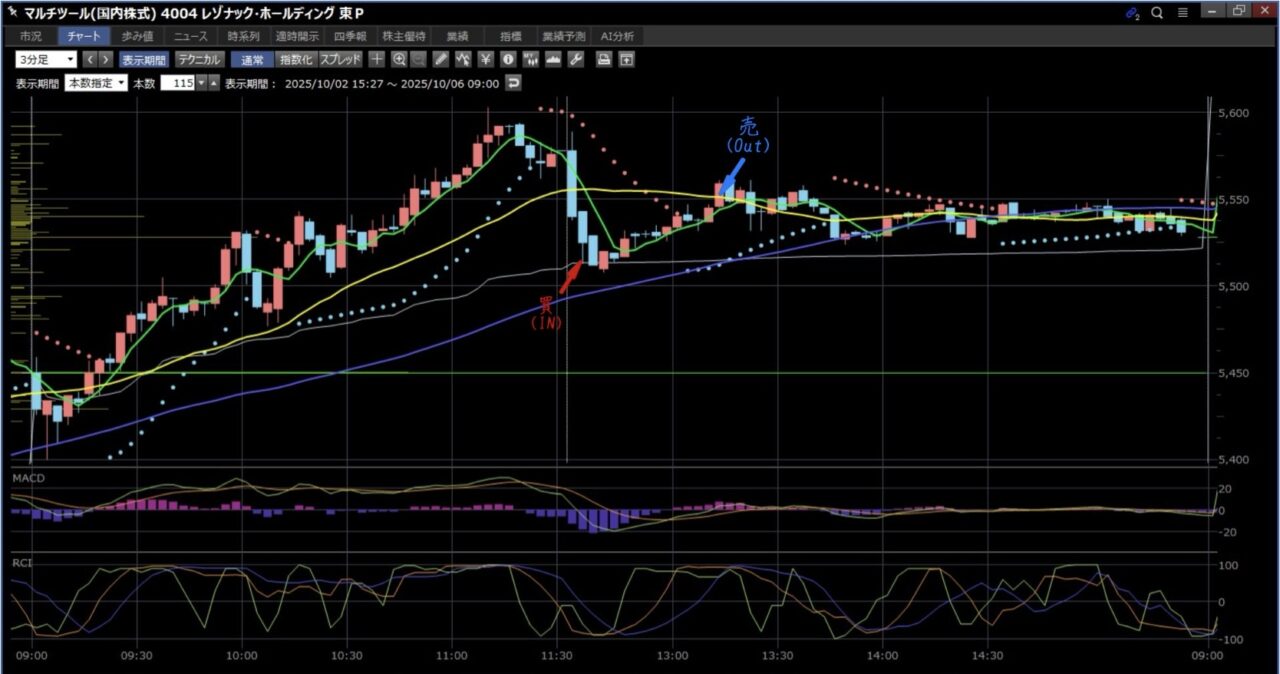Image resolution: width=1280 pixels, height=674 pixels.
Task: Open the stock search magnifier in title bar
Action: coord(1157,12)
